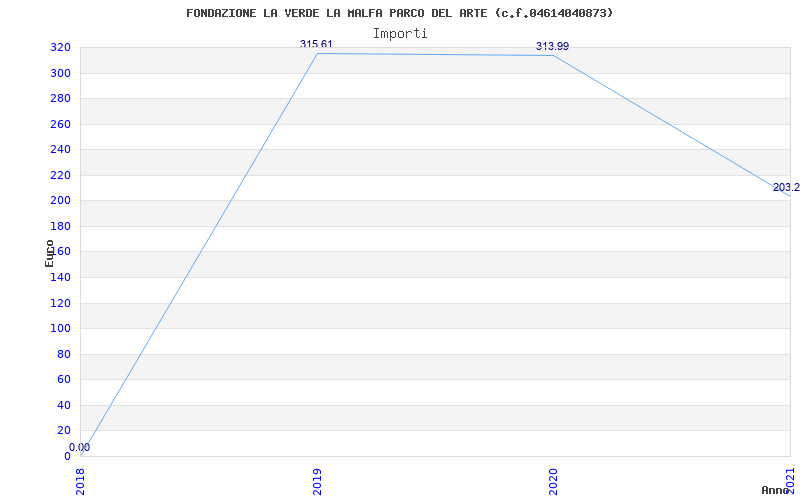Screen dimensions: 800x500
Task: Click the 260 y-axis tick label
Action: [x=60, y=124]
